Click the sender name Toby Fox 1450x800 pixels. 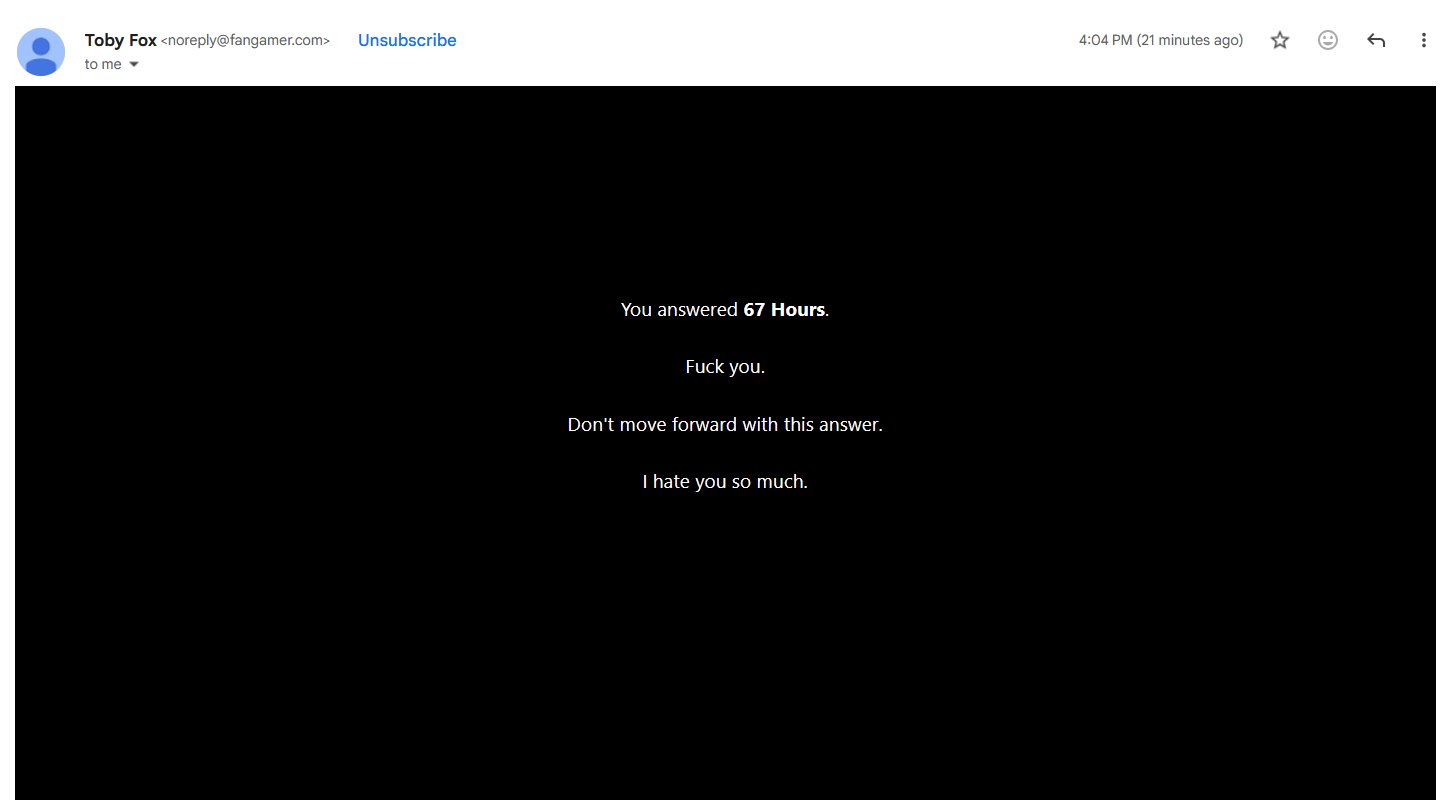[x=120, y=40]
